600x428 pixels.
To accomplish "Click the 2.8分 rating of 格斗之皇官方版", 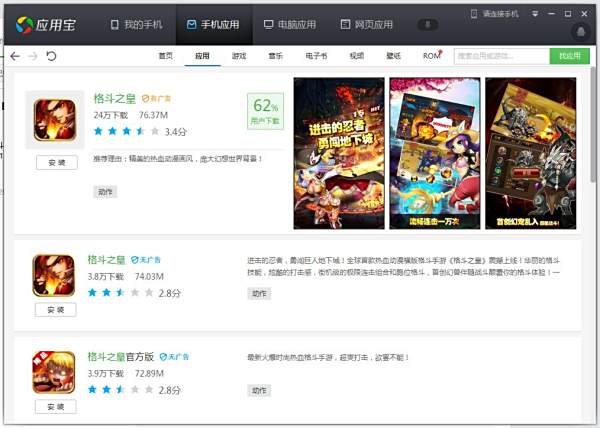I will pos(134,390).
